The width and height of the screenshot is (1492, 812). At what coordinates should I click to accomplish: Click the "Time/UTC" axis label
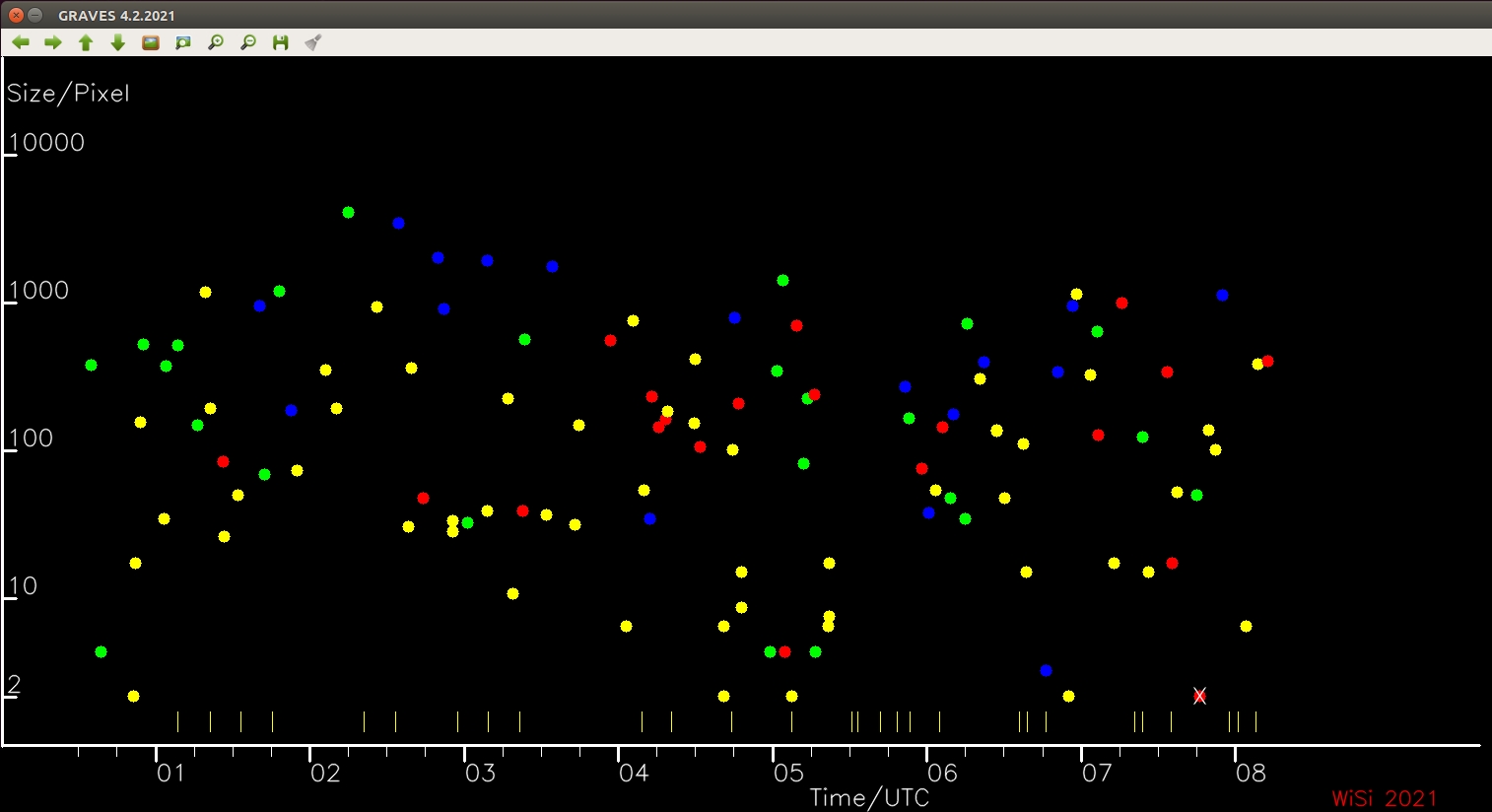869,797
